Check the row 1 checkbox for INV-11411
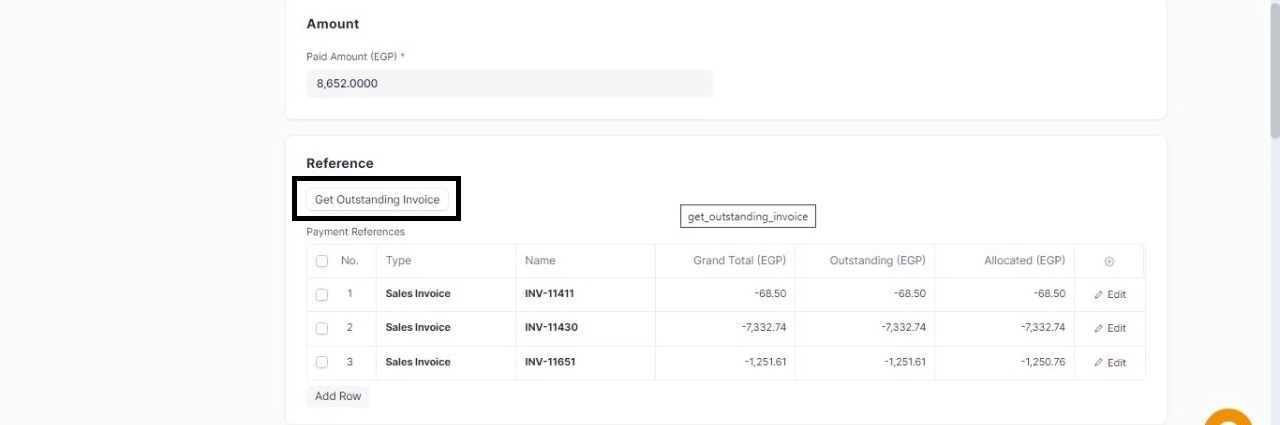The image size is (1280, 425). coord(322,295)
